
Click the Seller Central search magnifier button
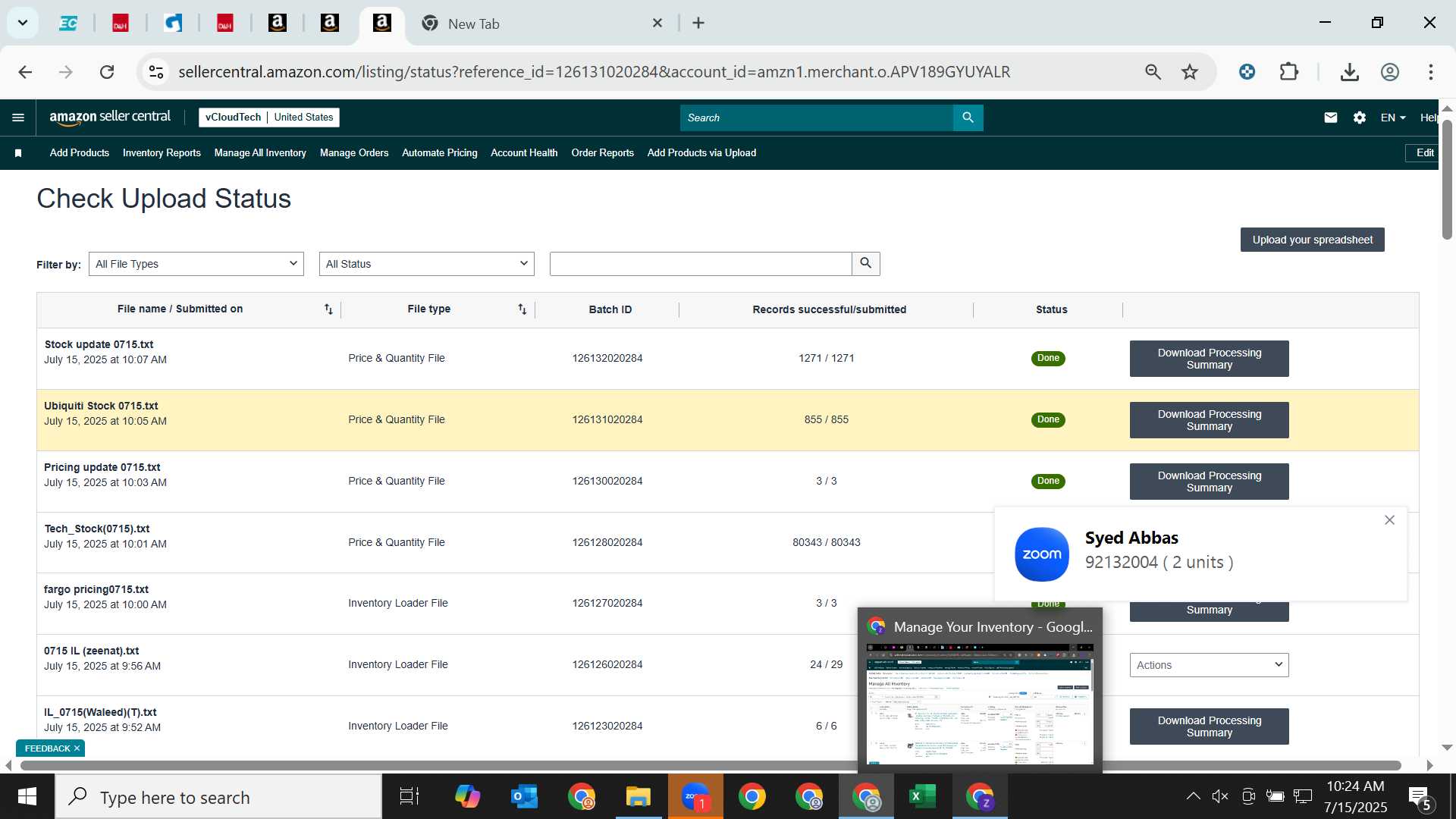968,118
